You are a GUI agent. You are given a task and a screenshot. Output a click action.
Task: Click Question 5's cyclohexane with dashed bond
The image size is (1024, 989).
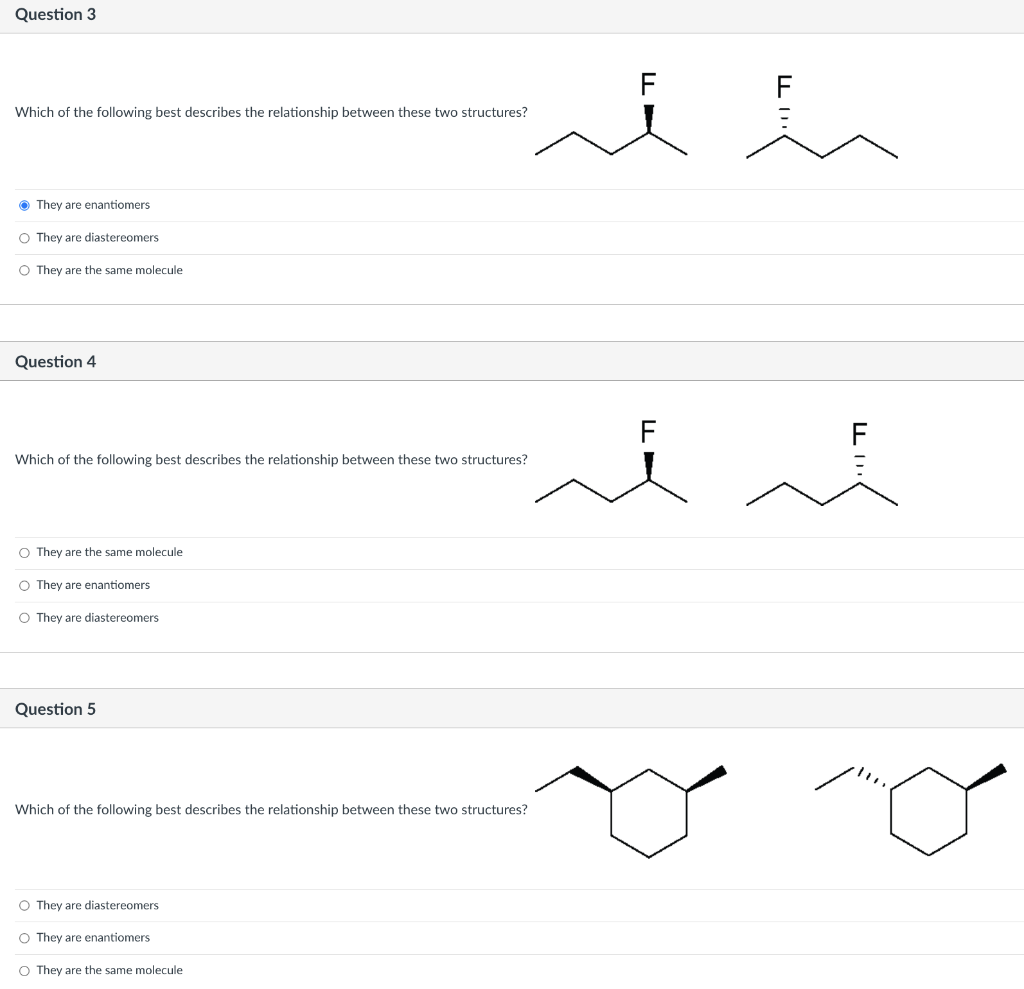pos(911,809)
